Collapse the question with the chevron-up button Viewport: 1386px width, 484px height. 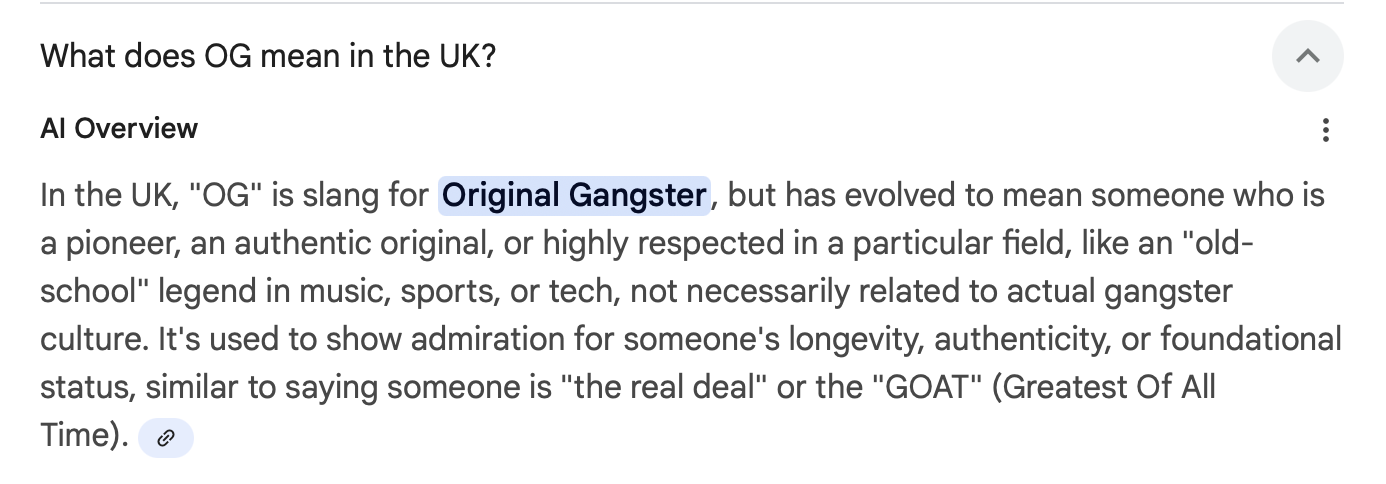[1307, 56]
